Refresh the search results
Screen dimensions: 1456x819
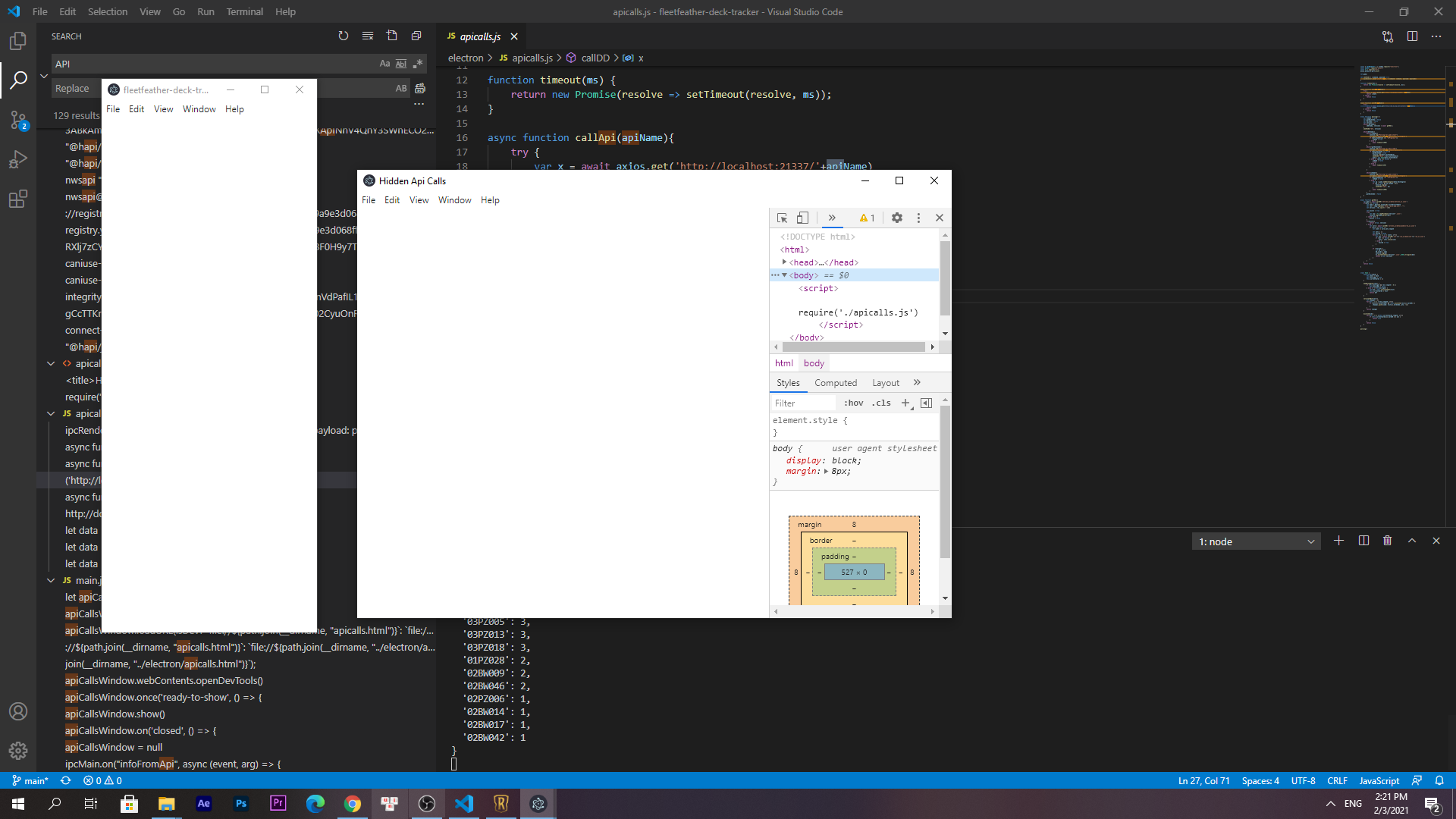click(344, 36)
